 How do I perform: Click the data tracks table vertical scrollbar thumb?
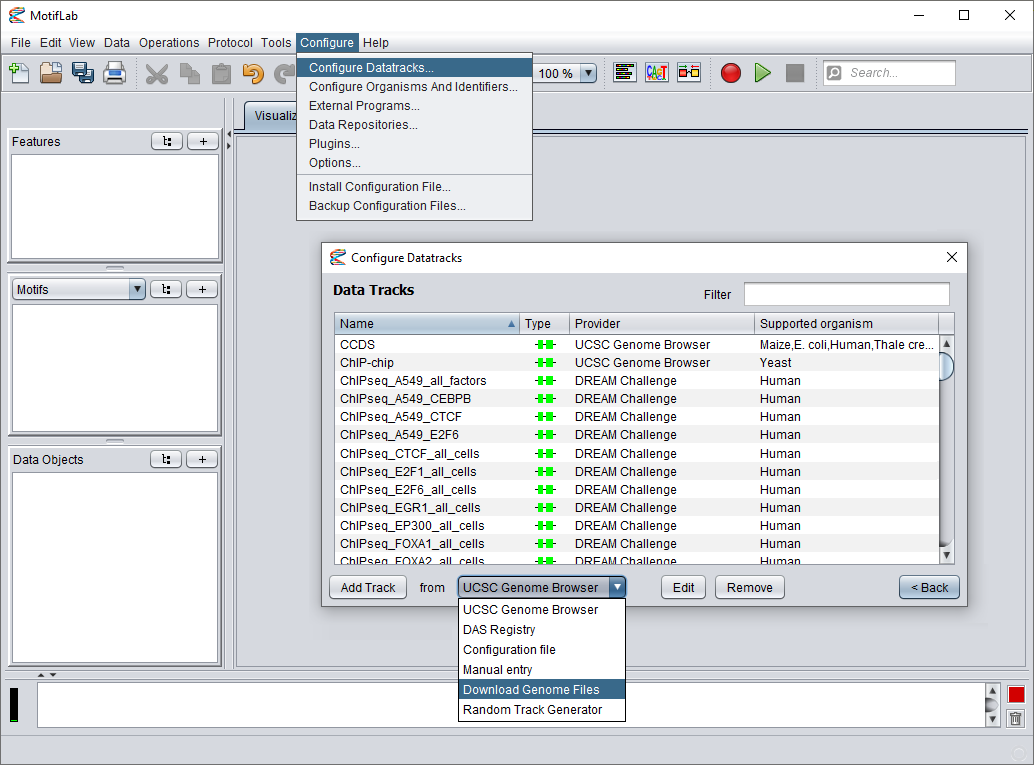pyautogui.click(x=946, y=366)
